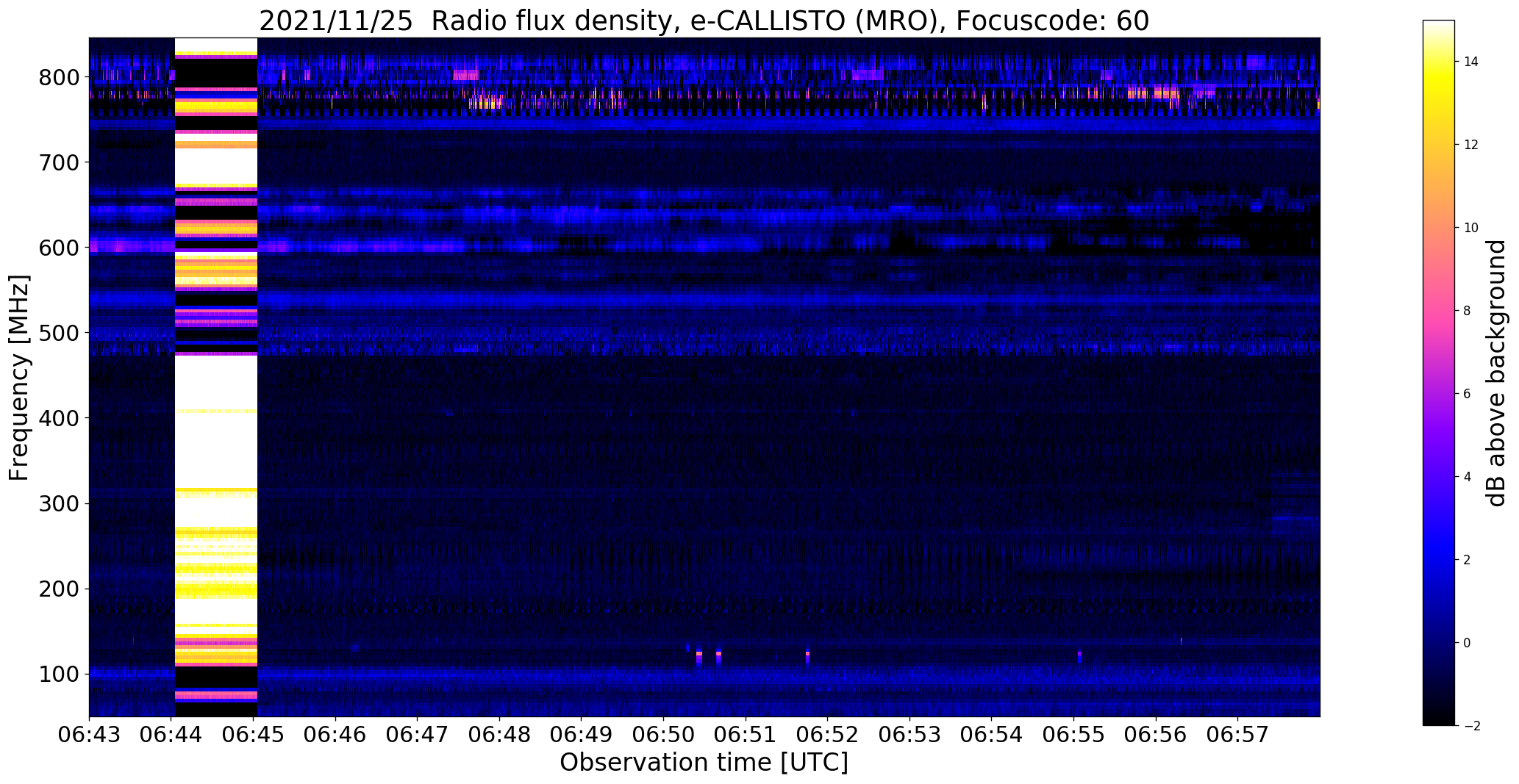Click the colorbar tick value 14
Image resolution: width=1519 pixels, height=784 pixels.
(1471, 62)
